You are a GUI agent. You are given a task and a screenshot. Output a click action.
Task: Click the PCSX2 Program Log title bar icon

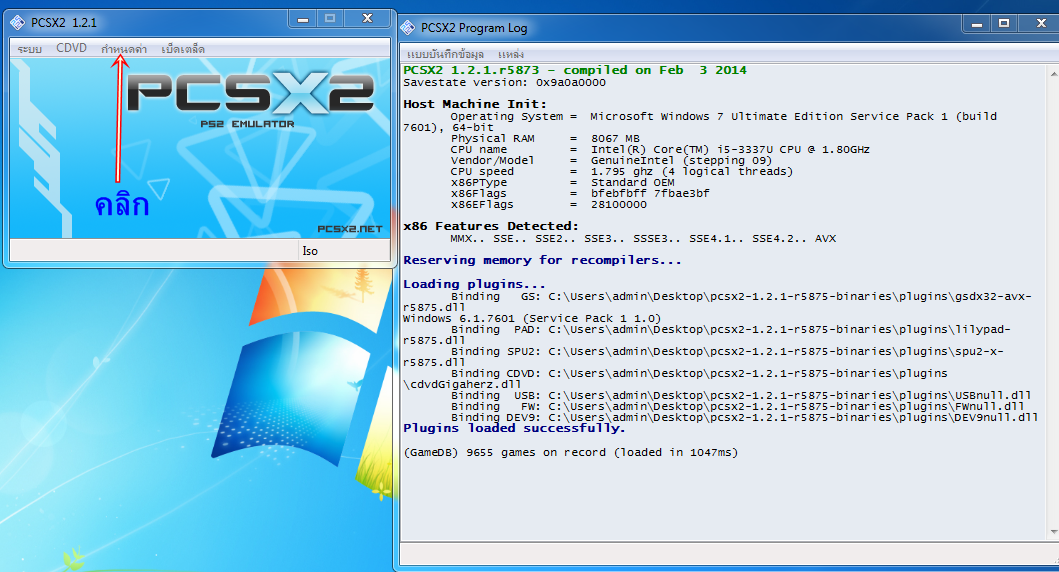click(408, 28)
